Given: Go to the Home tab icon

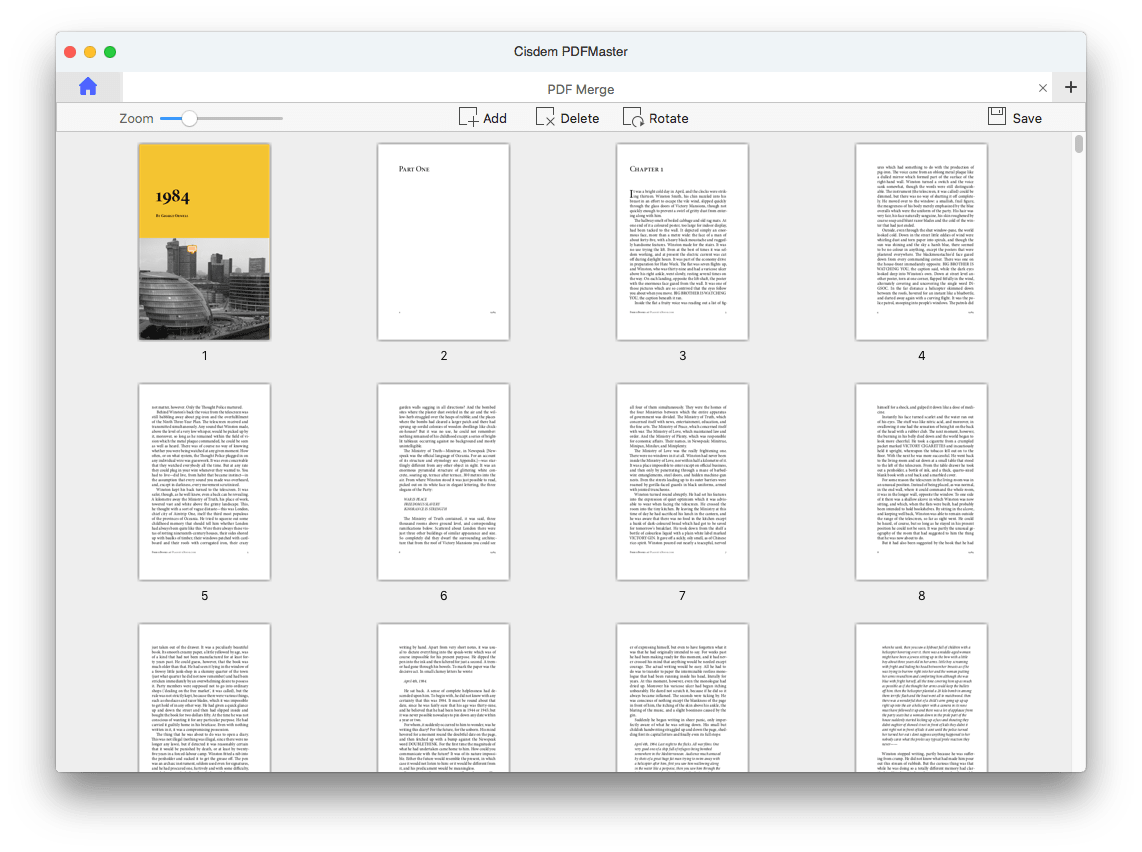Looking at the screenshot, I should coord(88,87).
